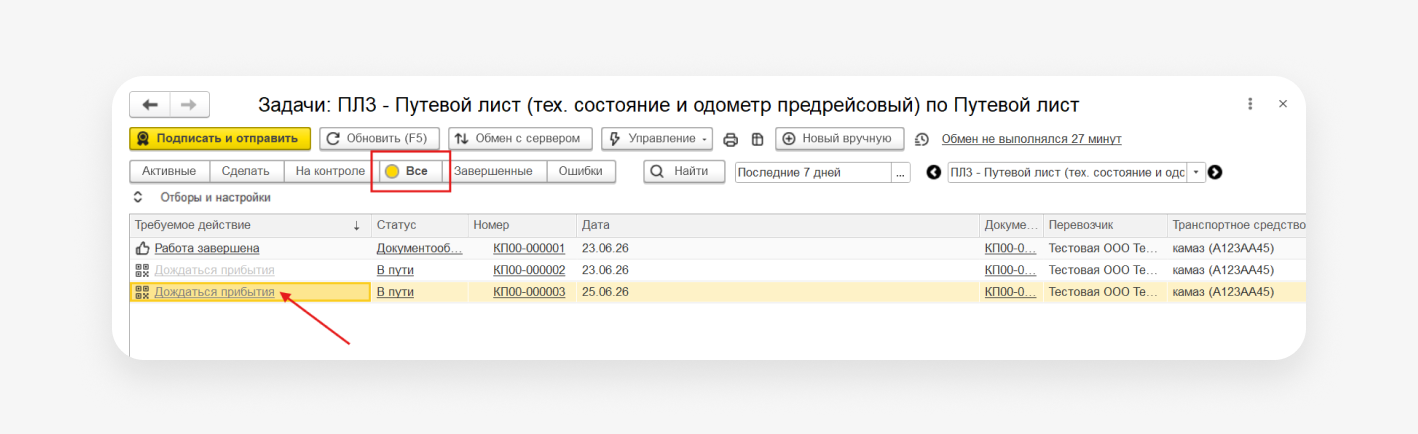Create Новый вручную task
Screen dimensions: 1418x434
tap(840, 138)
